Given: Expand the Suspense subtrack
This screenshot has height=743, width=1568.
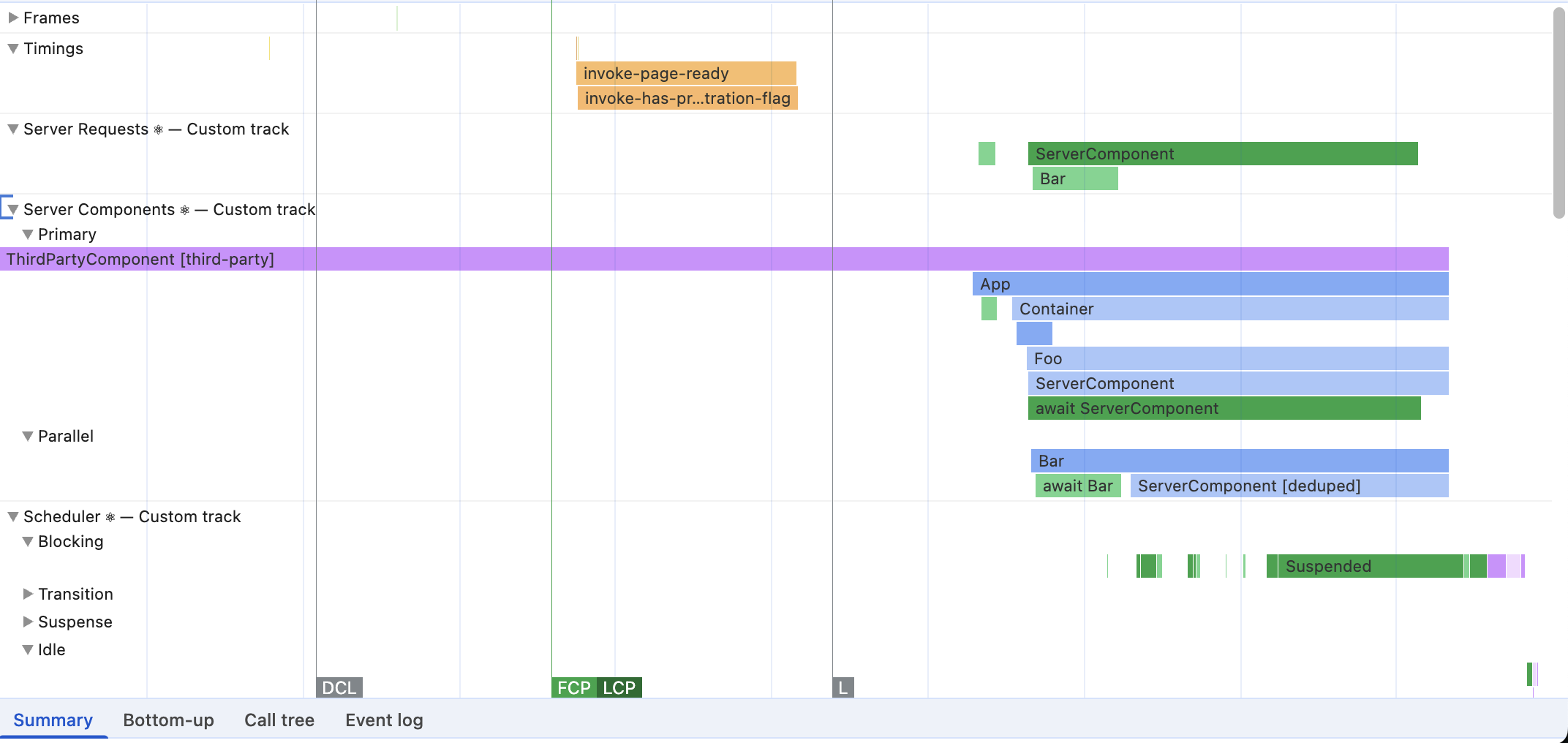Looking at the screenshot, I should pyautogui.click(x=28, y=622).
